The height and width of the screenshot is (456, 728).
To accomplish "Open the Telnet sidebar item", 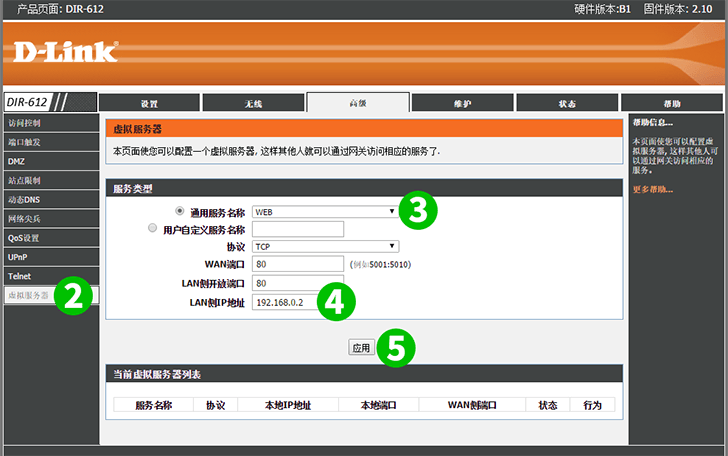I will click(x=51, y=276).
